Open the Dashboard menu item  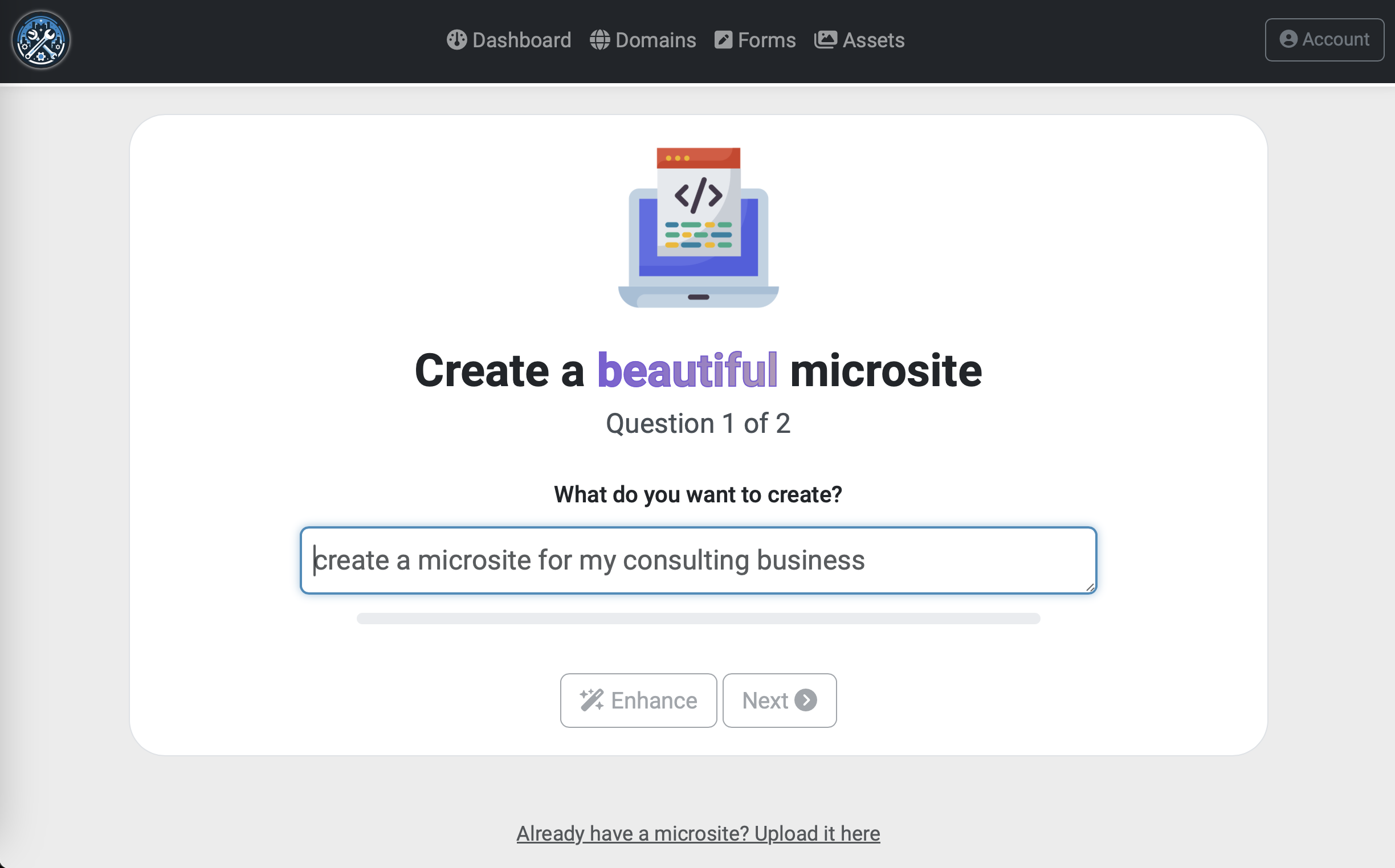521,40
